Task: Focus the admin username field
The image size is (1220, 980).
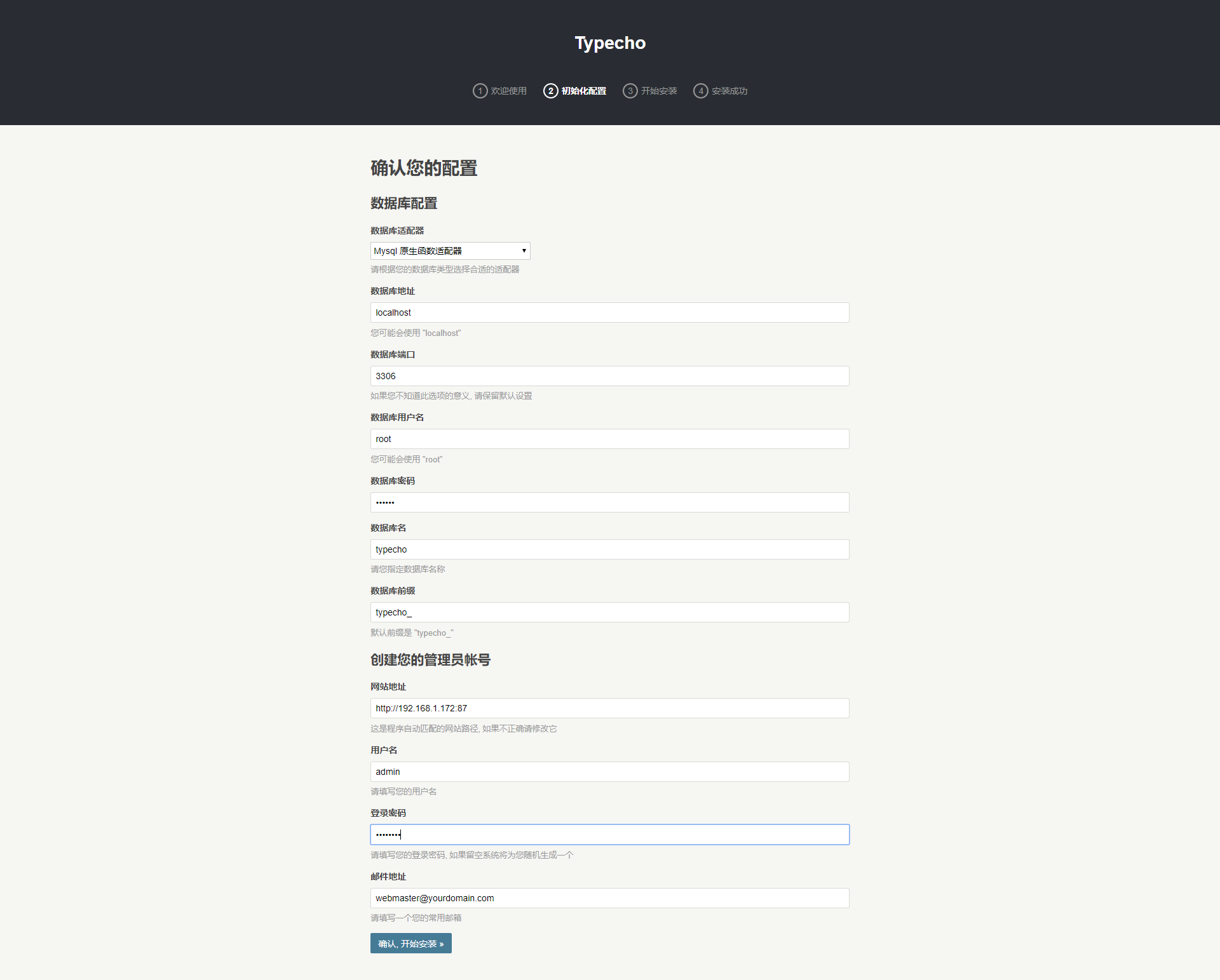Action: (x=609, y=772)
